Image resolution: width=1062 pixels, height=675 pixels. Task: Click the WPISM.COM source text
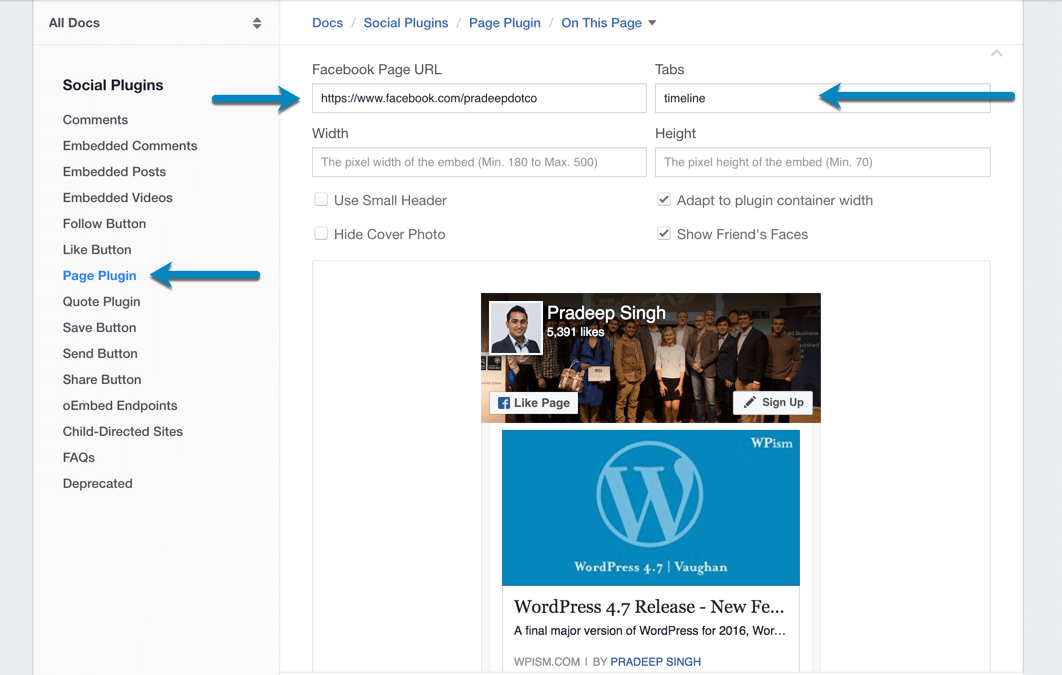coord(547,661)
